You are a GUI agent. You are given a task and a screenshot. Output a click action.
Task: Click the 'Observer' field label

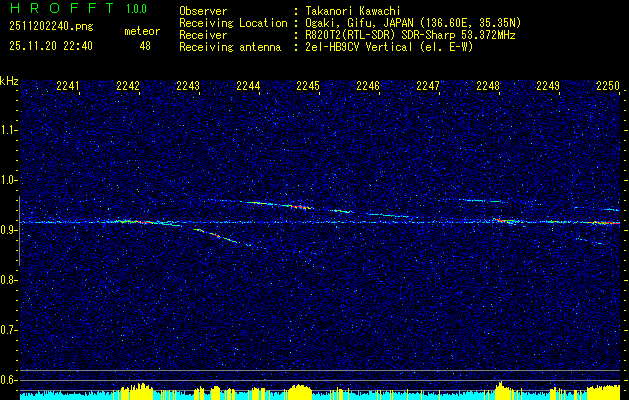coord(203,11)
